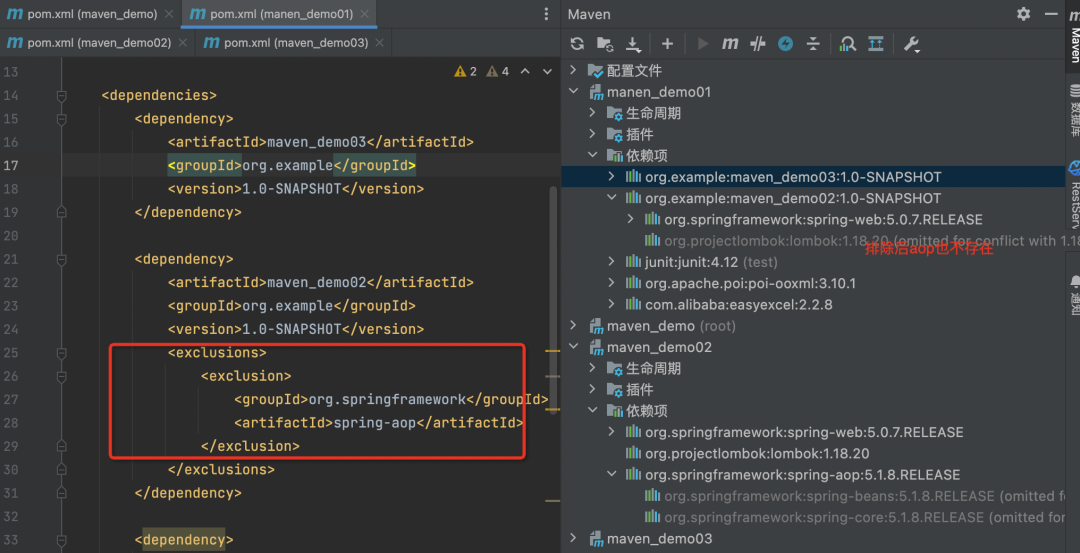The image size is (1080, 553).
Task: Jump to previous highlighted problem with the up arrow
Action: (525, 71)
